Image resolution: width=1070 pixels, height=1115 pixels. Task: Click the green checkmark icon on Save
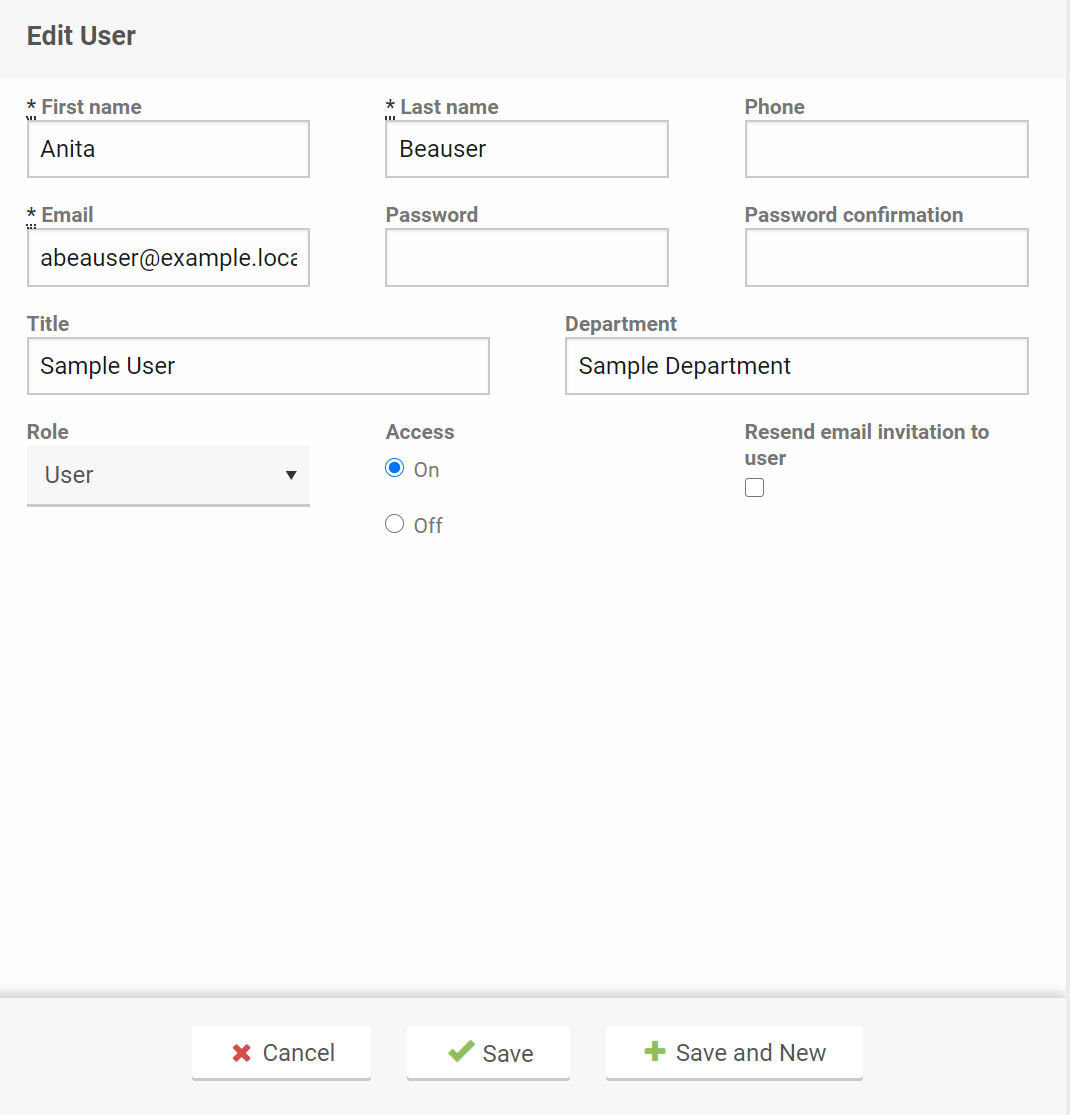coord(461,1051)
